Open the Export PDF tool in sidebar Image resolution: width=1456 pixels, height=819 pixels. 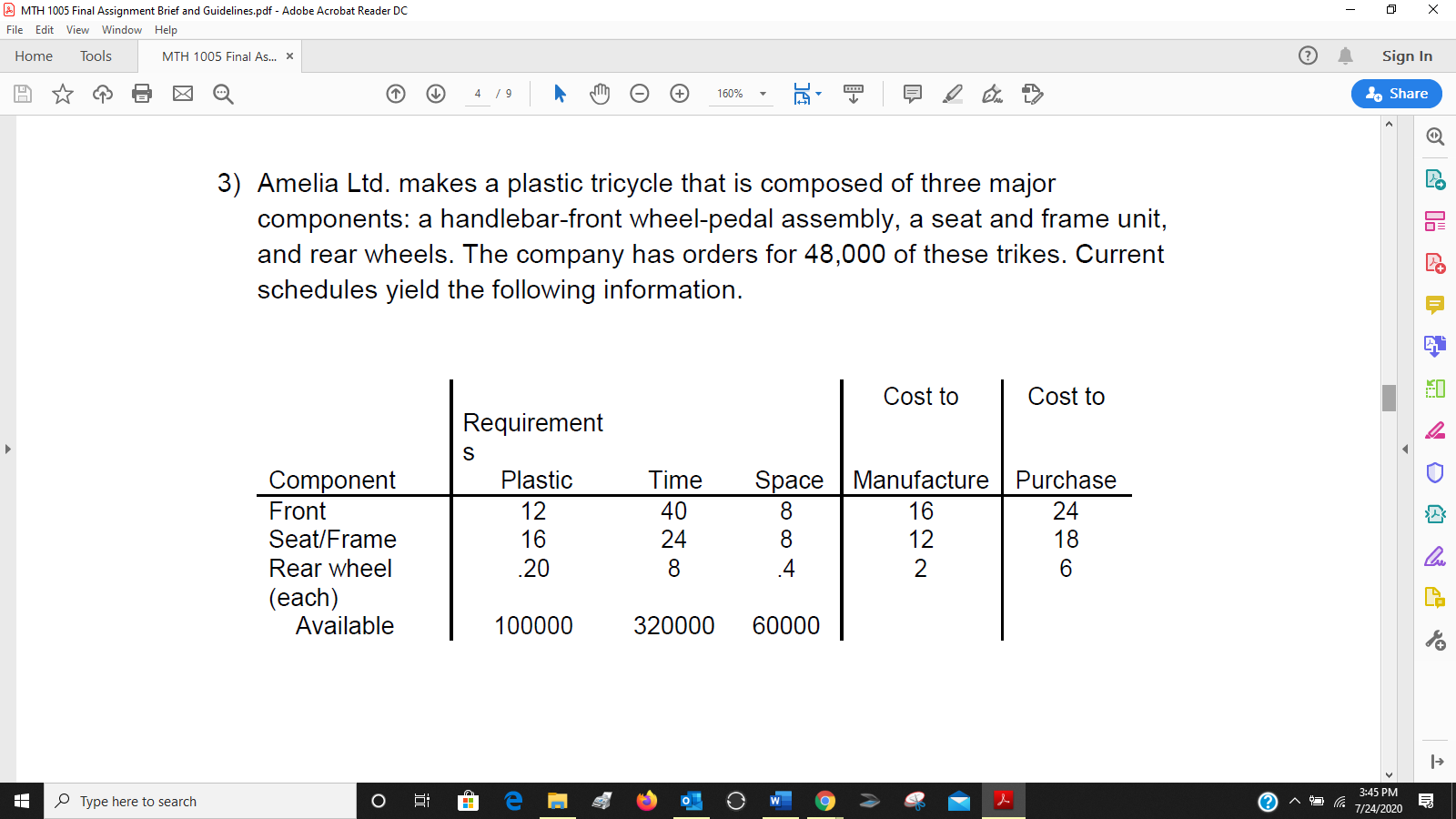click(1435, 179)
